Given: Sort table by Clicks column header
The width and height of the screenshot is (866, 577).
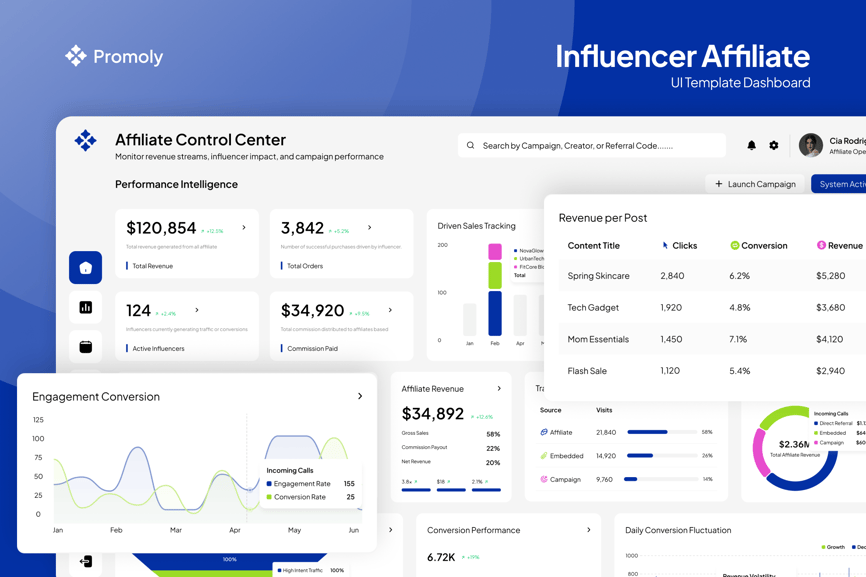Looking at the screenshot, I should (x=679, y=245).
